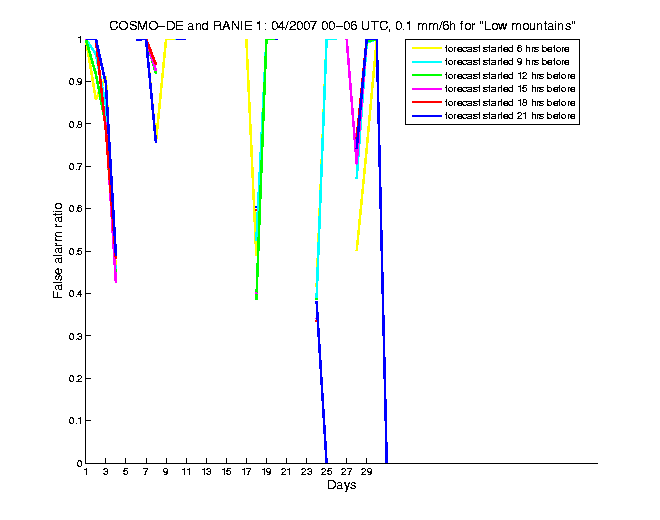Screen dimensions: 660x520
Task: Click the magenta legend line swatch
Action: [426, 89]
